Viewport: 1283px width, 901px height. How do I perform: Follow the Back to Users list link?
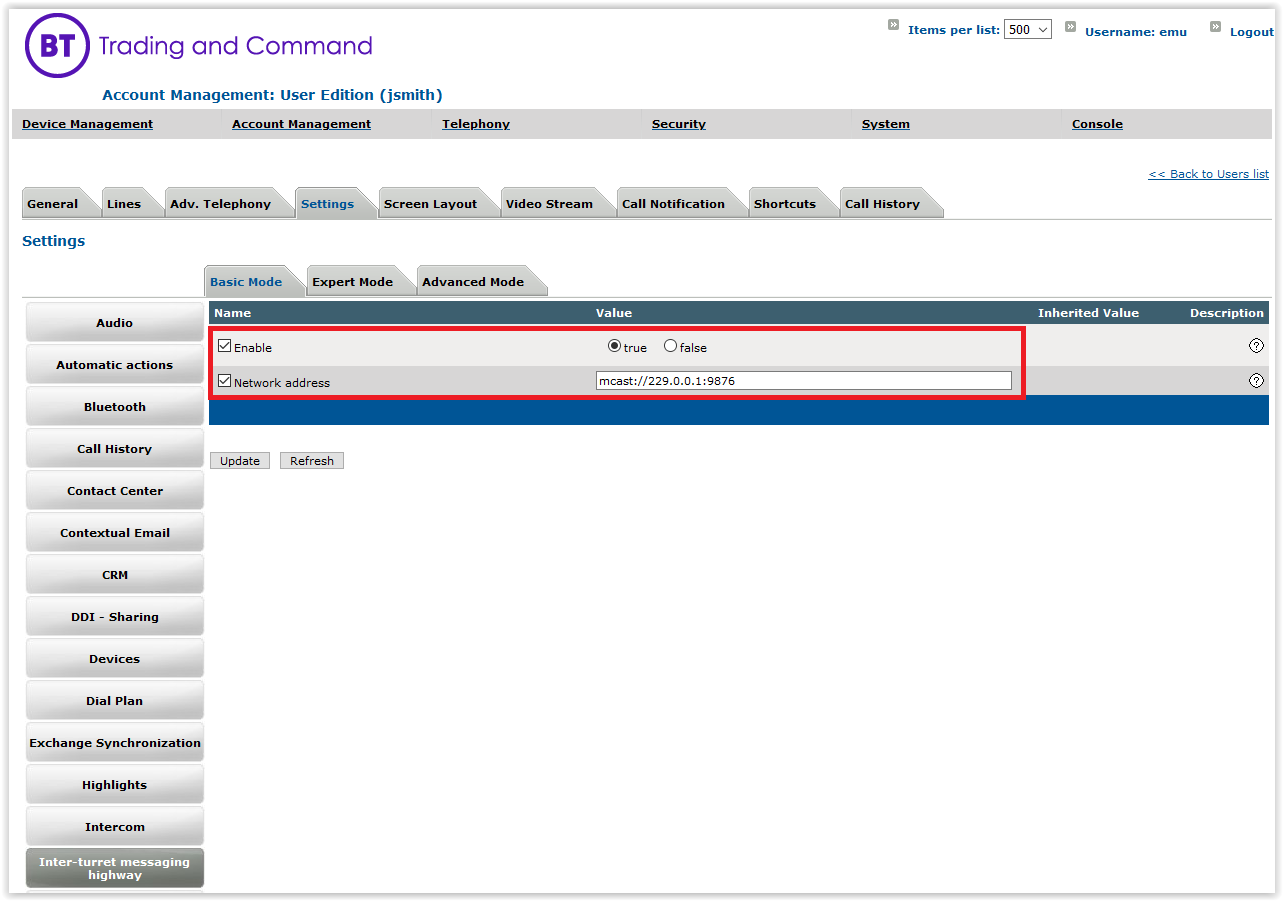tap(1208, 174)
